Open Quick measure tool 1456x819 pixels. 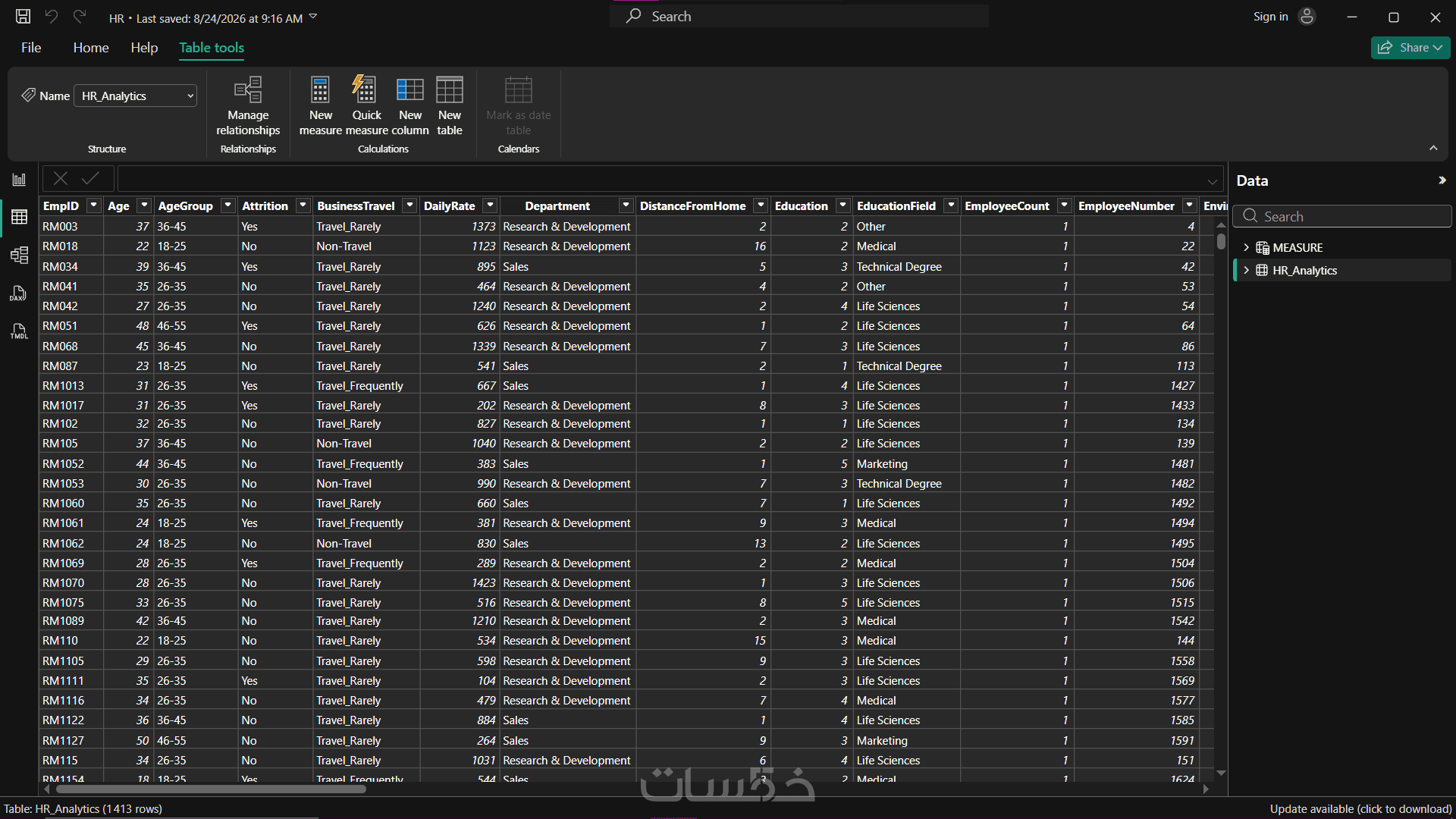click(367, 106)
